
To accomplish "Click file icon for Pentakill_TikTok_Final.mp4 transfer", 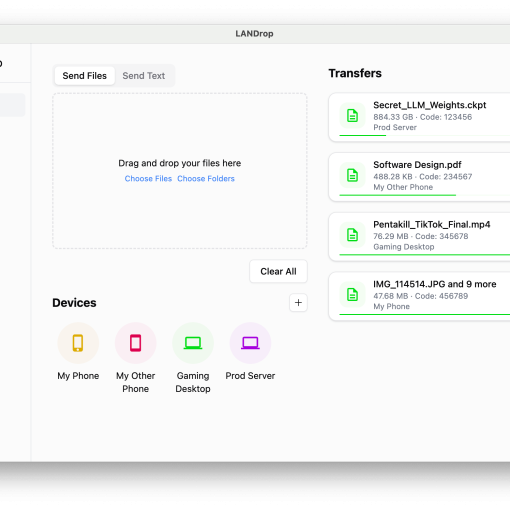I will coord(352,235).
